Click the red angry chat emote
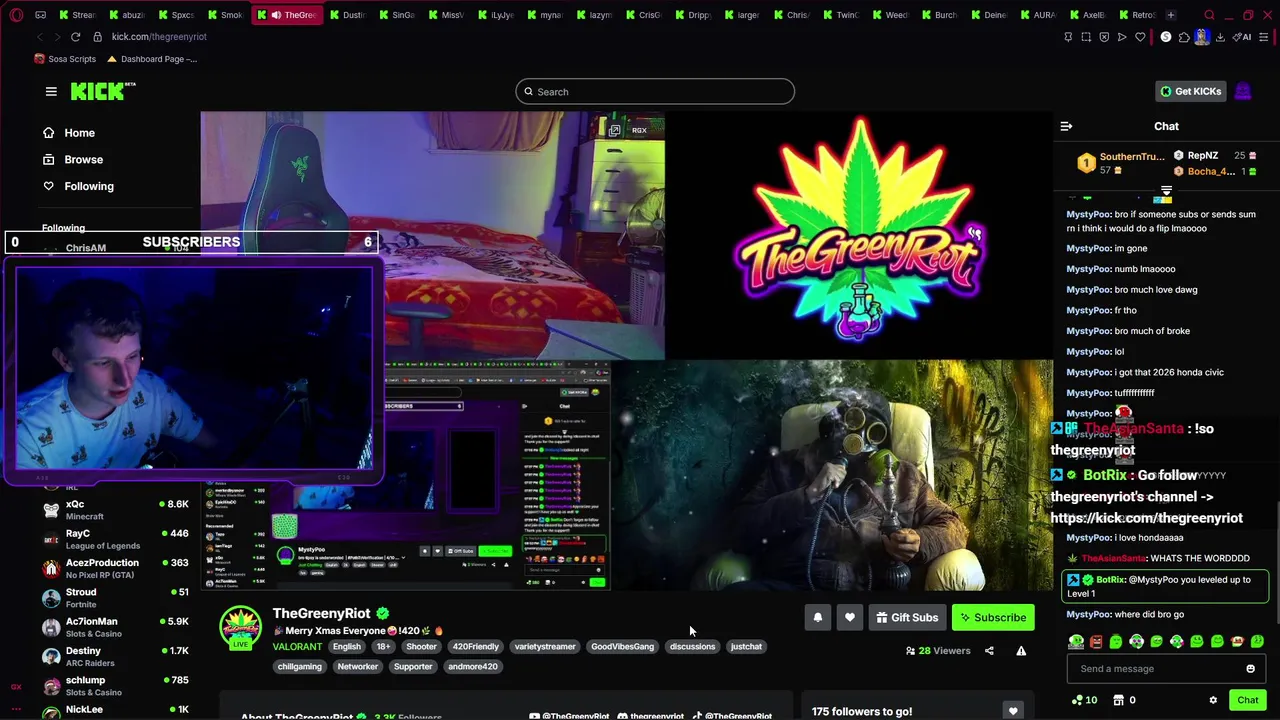 coord(1096,642)
